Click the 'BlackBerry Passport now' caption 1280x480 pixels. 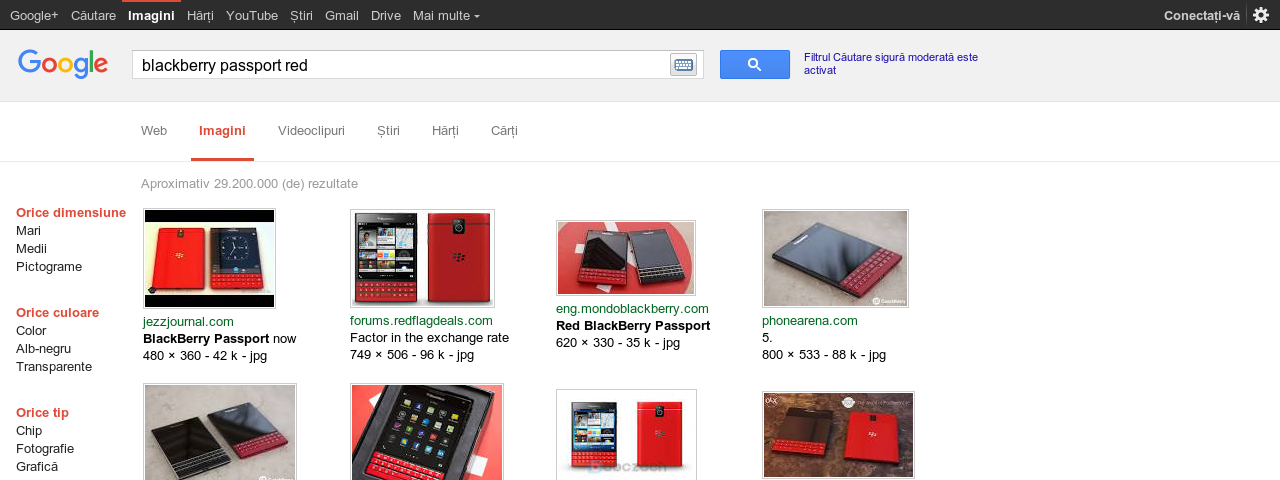click(x=220, y=338)
